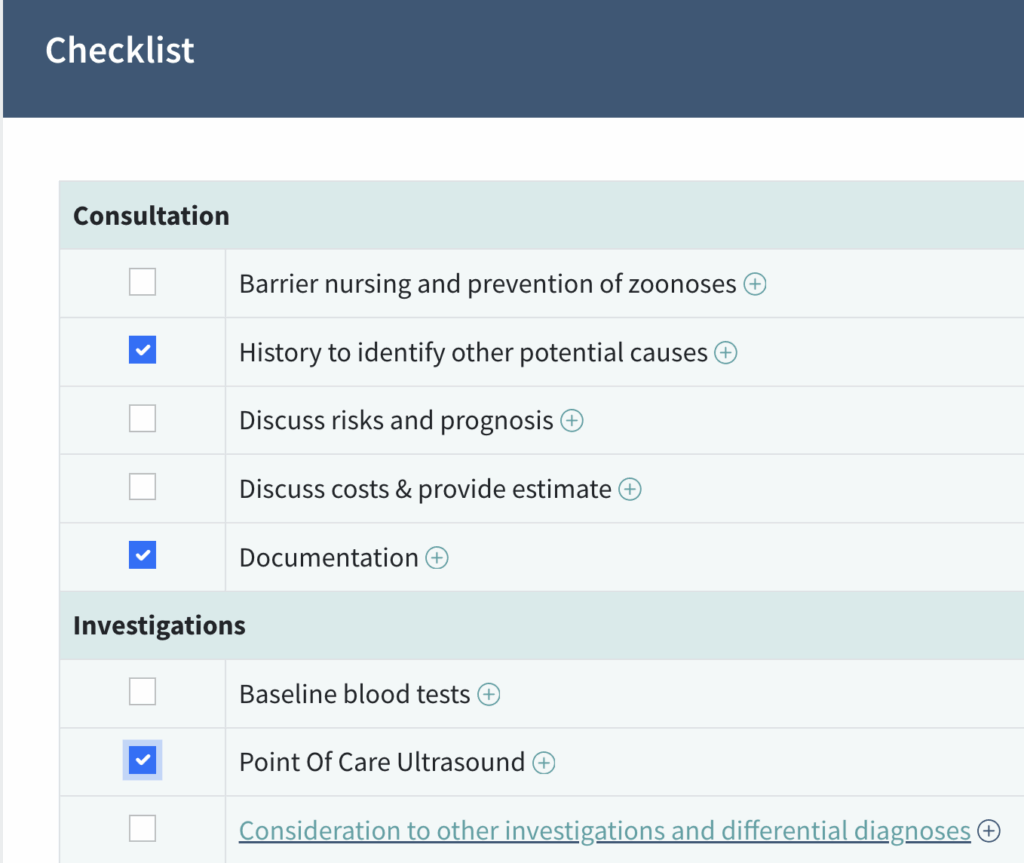The image size is (1024, 863).
Task: Check the Baseline blood tests checkbox
Action: point(143,691)
